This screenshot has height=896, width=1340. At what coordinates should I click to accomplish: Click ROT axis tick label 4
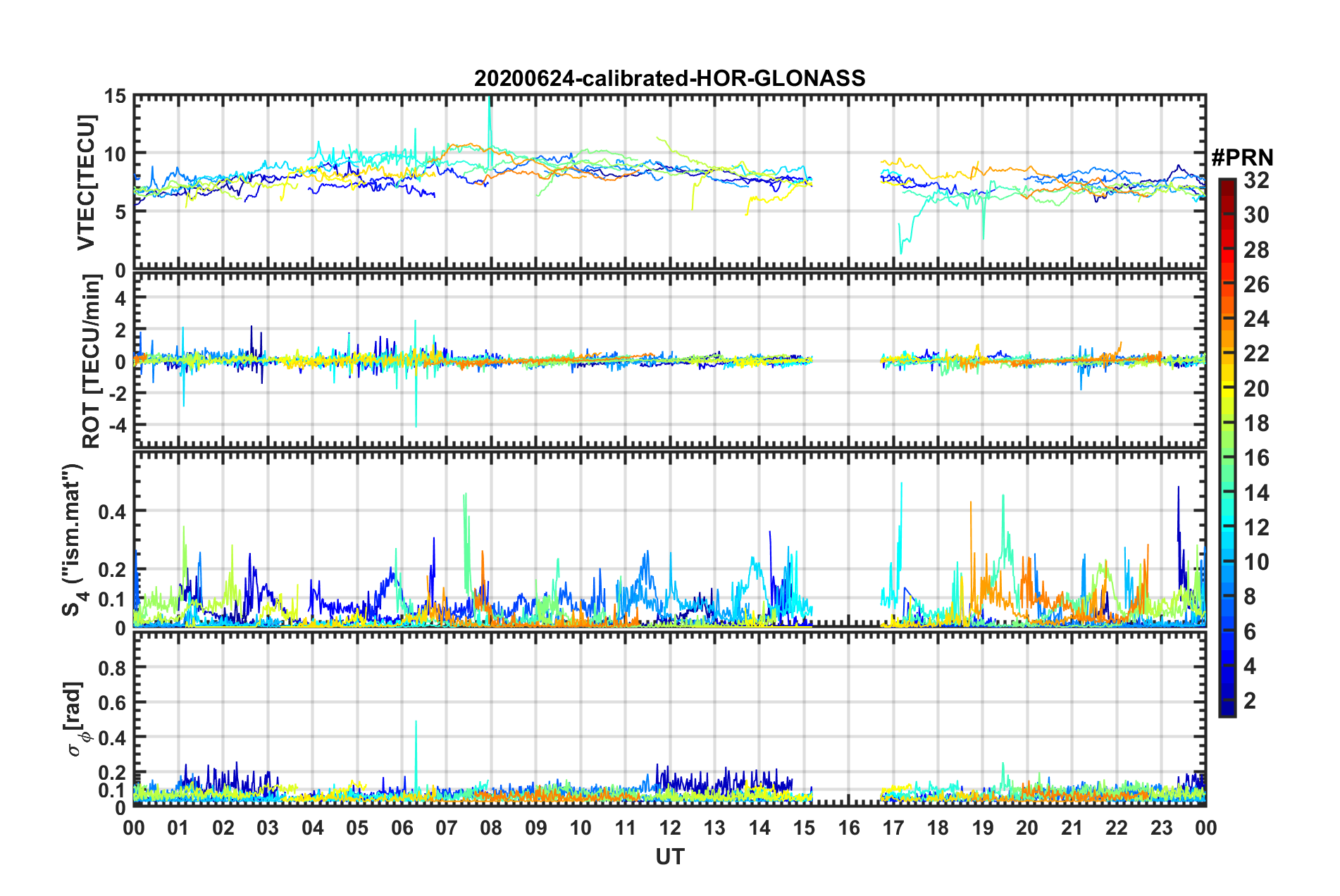[120, 298]
